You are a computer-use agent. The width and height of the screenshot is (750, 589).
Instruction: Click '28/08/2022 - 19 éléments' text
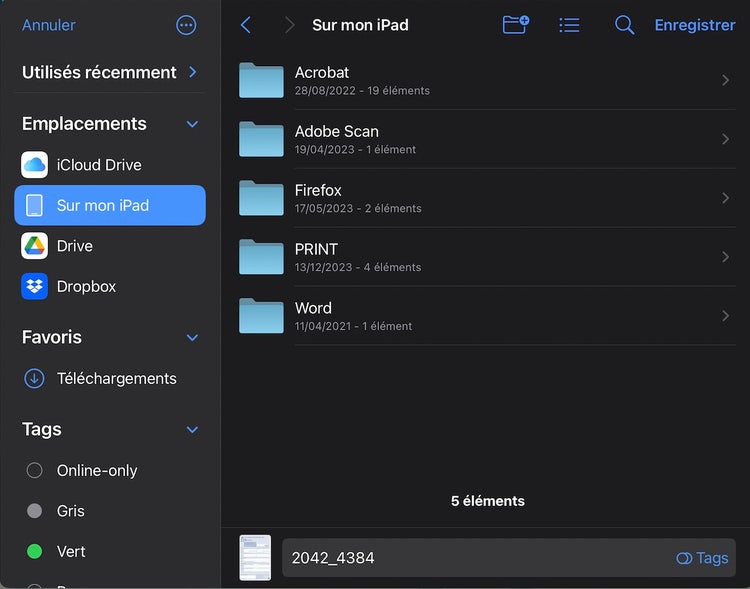362,90
